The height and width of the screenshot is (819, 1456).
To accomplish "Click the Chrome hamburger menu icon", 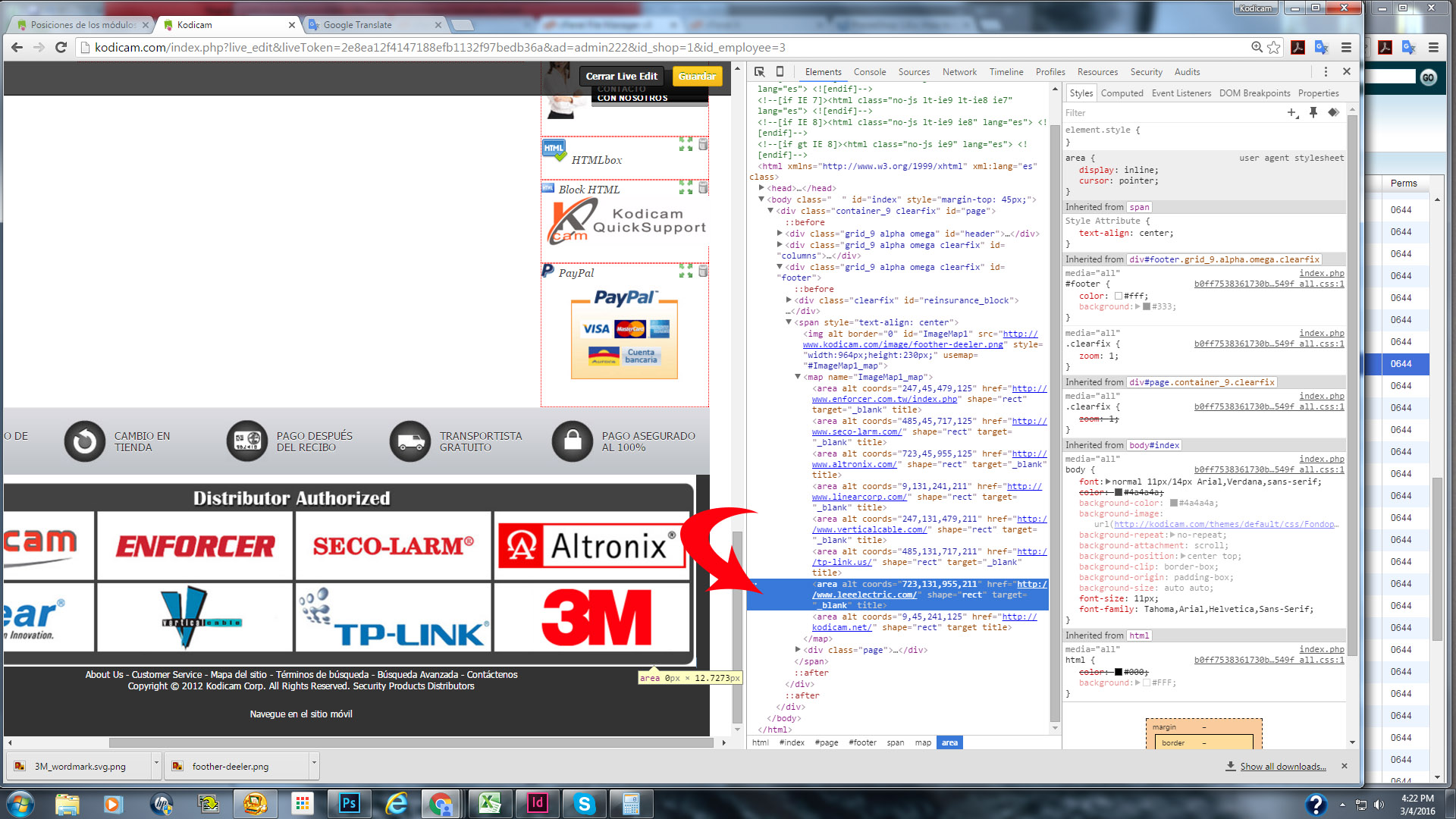I will (1346, 47).
